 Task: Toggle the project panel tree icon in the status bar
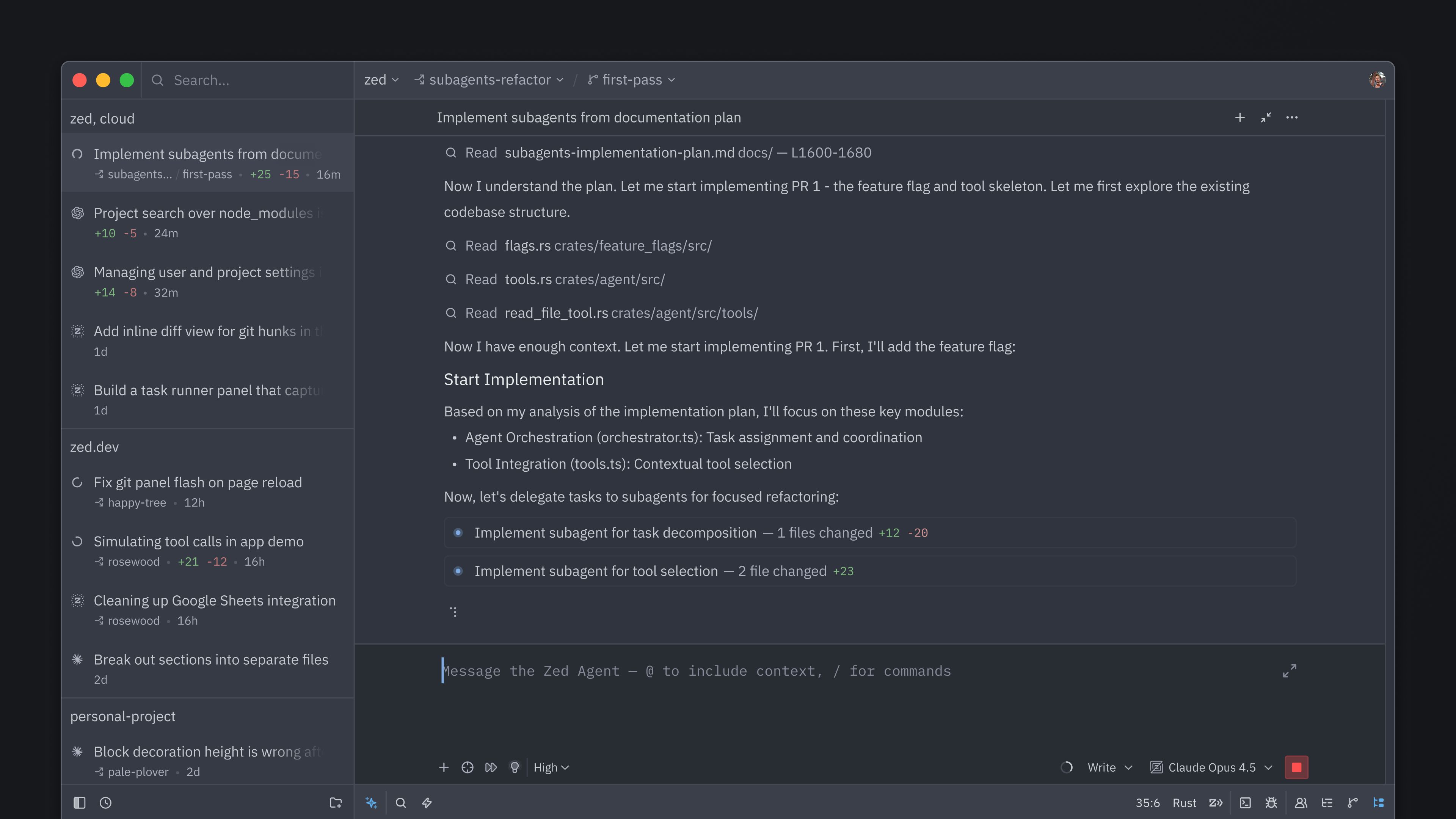1379,803
